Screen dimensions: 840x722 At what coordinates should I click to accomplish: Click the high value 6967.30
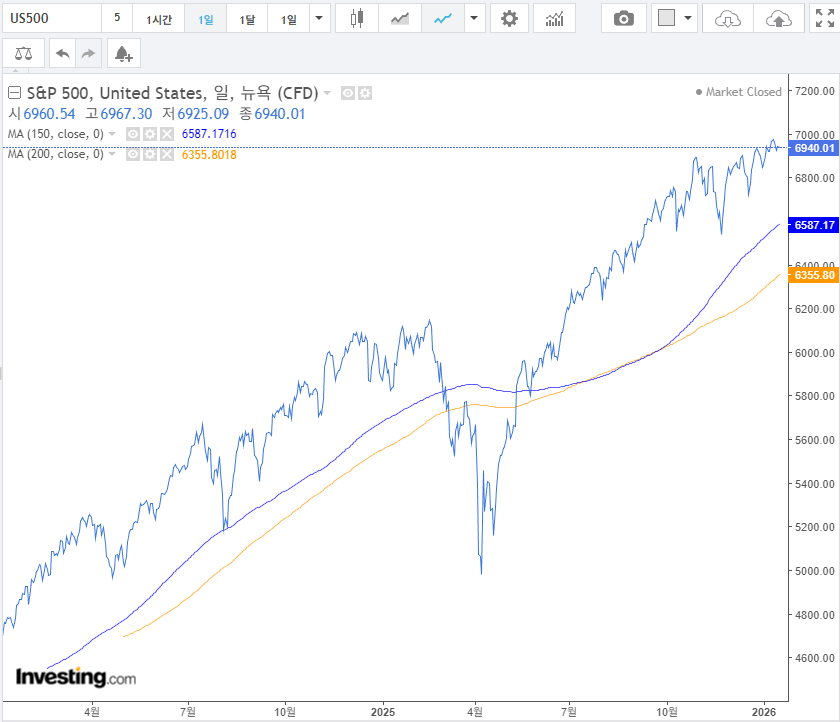pos(126,114)
